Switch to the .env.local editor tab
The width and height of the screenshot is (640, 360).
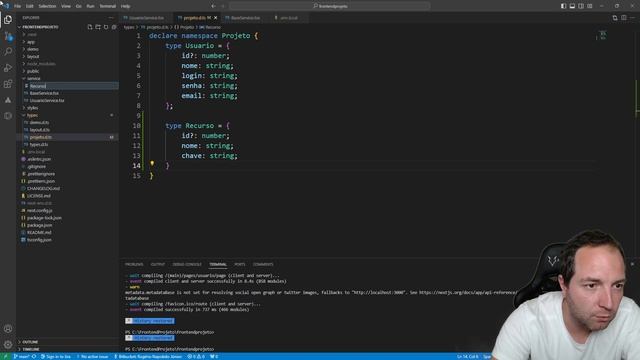point(288,18)
